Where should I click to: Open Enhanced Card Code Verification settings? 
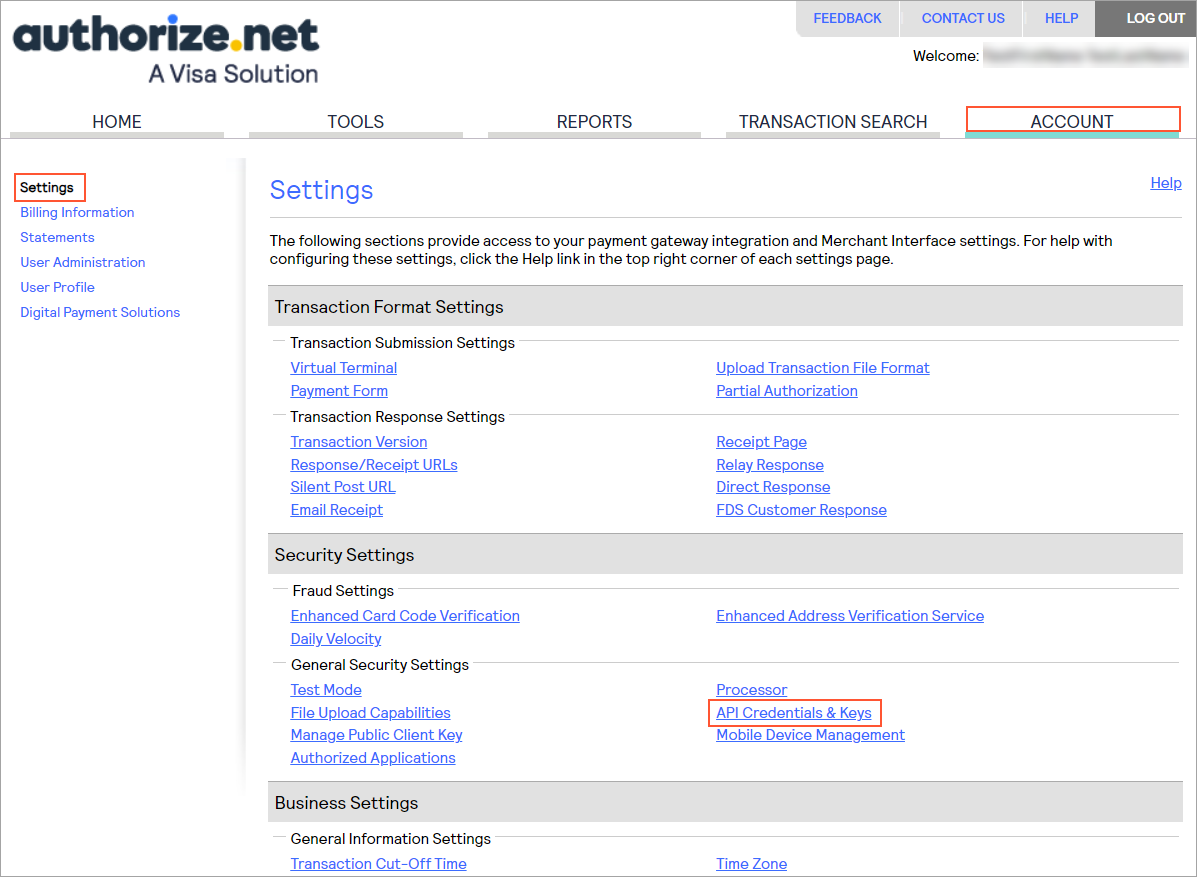tap(405, 616)
